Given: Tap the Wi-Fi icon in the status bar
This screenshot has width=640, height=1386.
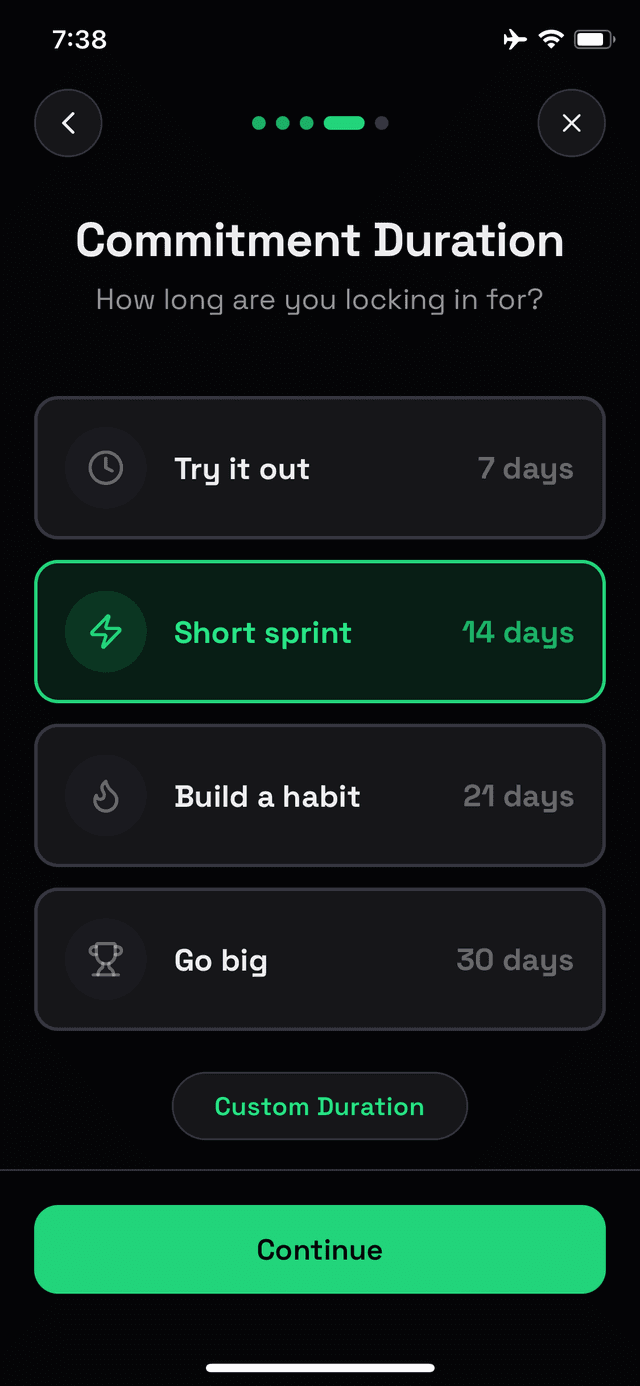Looking at the screenshot, I should [552, 39].
